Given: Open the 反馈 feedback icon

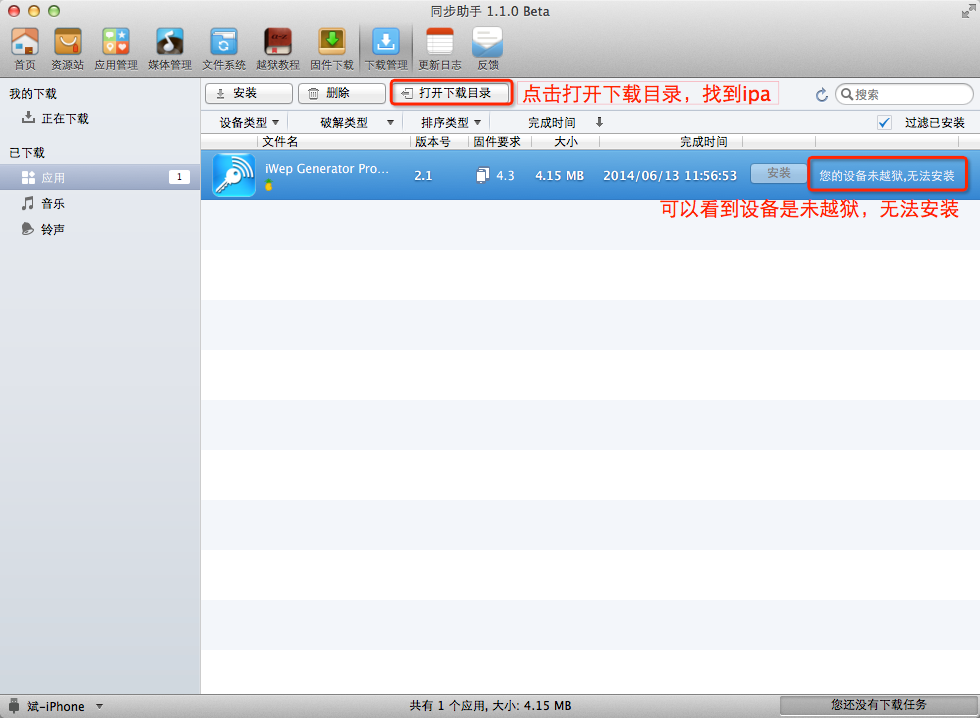Looking at the screenshot, I should click(x=487, y=45).
